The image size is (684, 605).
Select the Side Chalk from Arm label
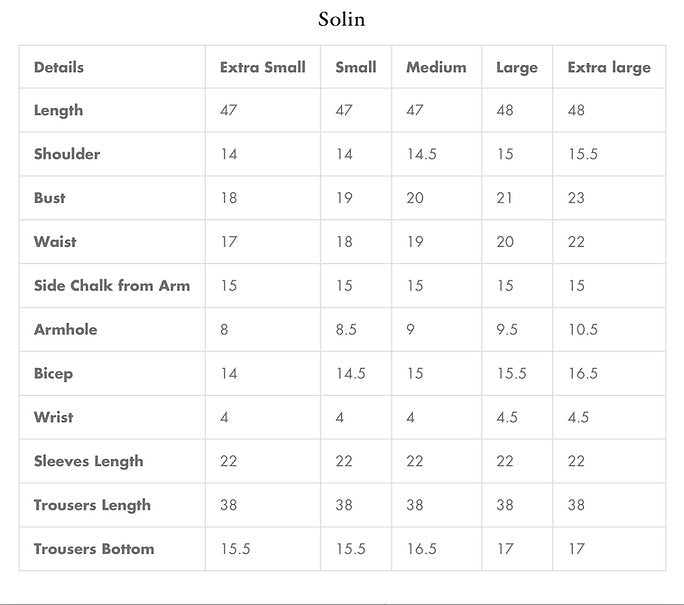pos(112,285)
